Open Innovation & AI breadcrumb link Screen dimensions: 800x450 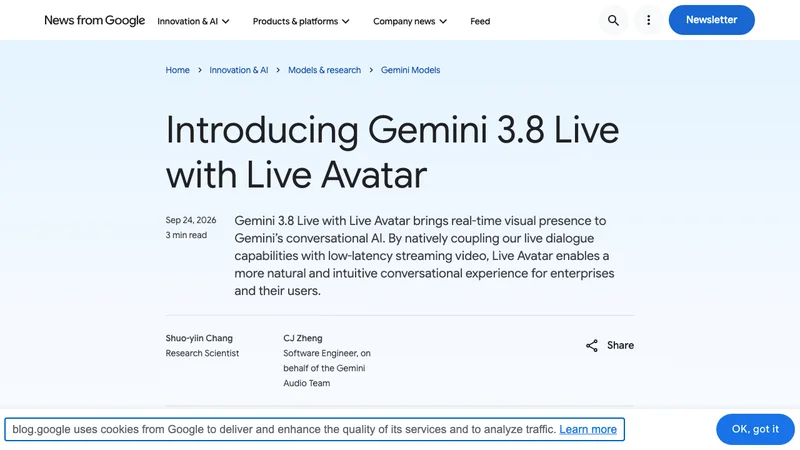coord(239,70)
